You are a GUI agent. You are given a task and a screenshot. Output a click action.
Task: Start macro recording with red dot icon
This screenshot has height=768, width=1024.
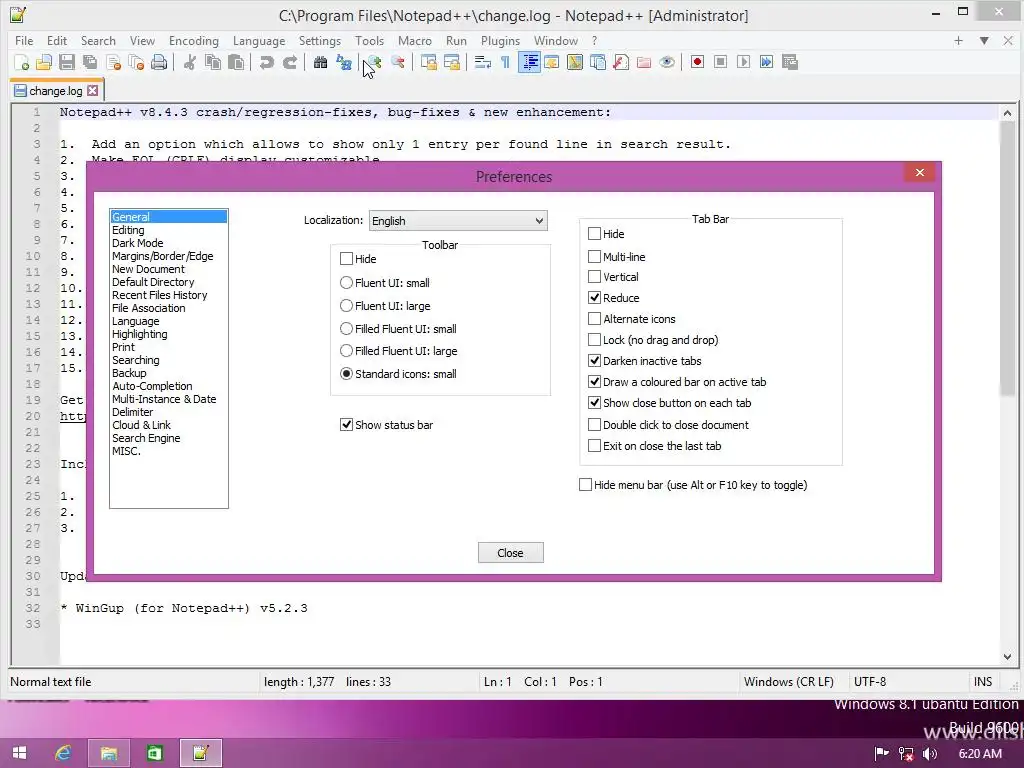click(697, 62)
